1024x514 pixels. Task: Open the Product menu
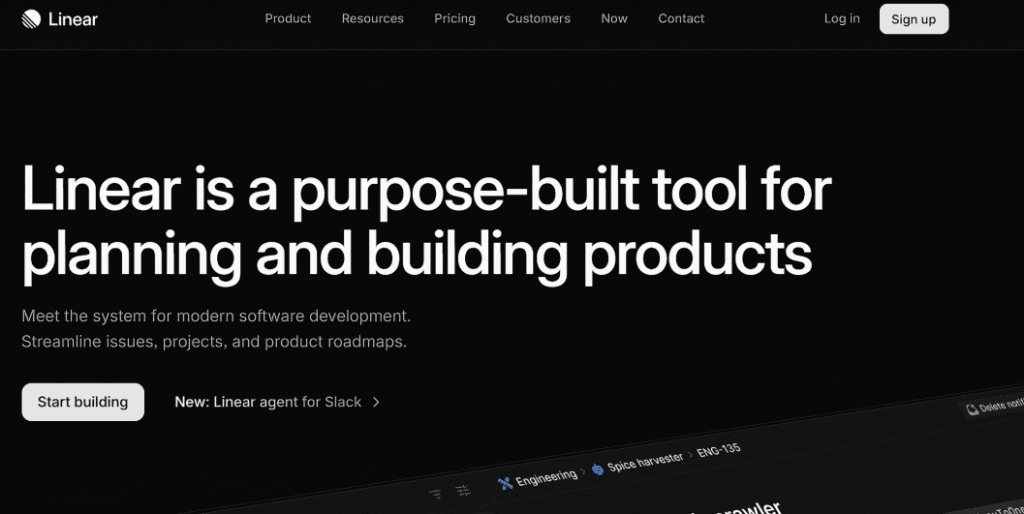click(288, 19)
